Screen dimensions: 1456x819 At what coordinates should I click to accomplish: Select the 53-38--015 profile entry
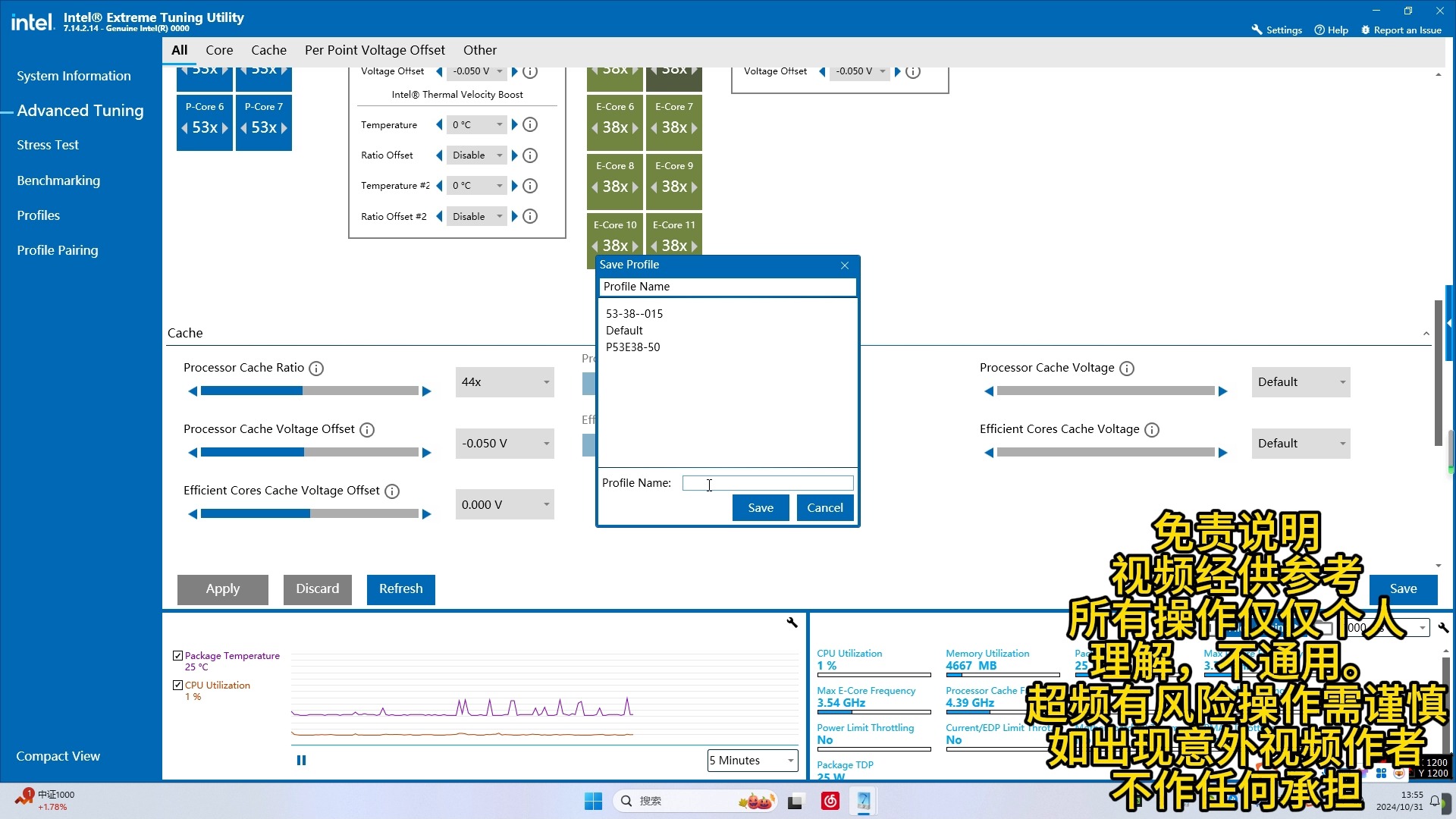(634, 314)
